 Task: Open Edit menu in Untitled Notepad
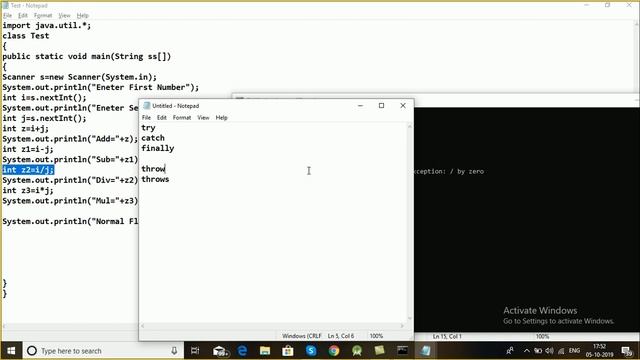coord(162,118)
